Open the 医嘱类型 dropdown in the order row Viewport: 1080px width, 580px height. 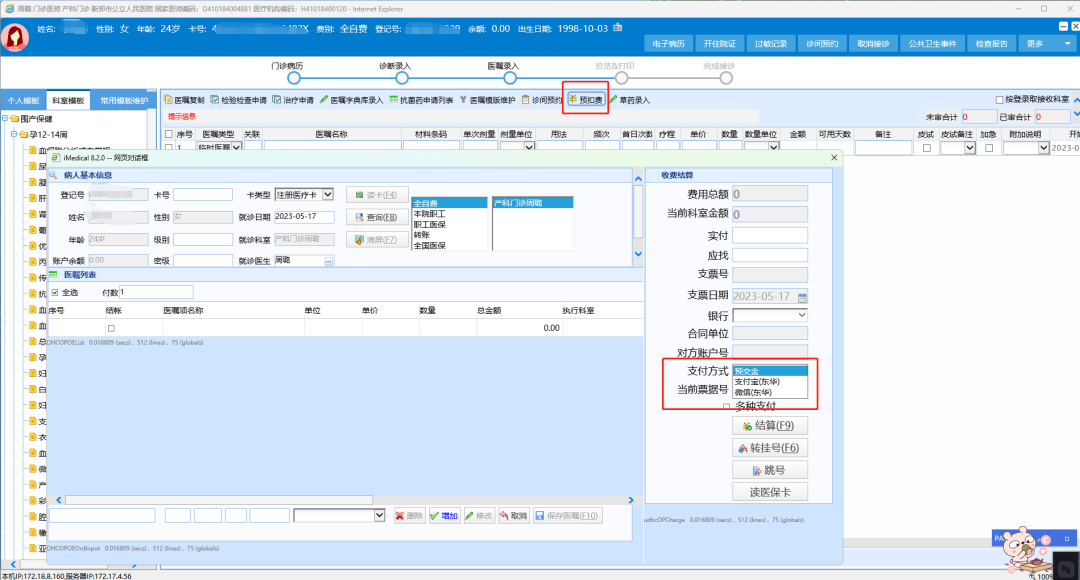click(220, 147)
